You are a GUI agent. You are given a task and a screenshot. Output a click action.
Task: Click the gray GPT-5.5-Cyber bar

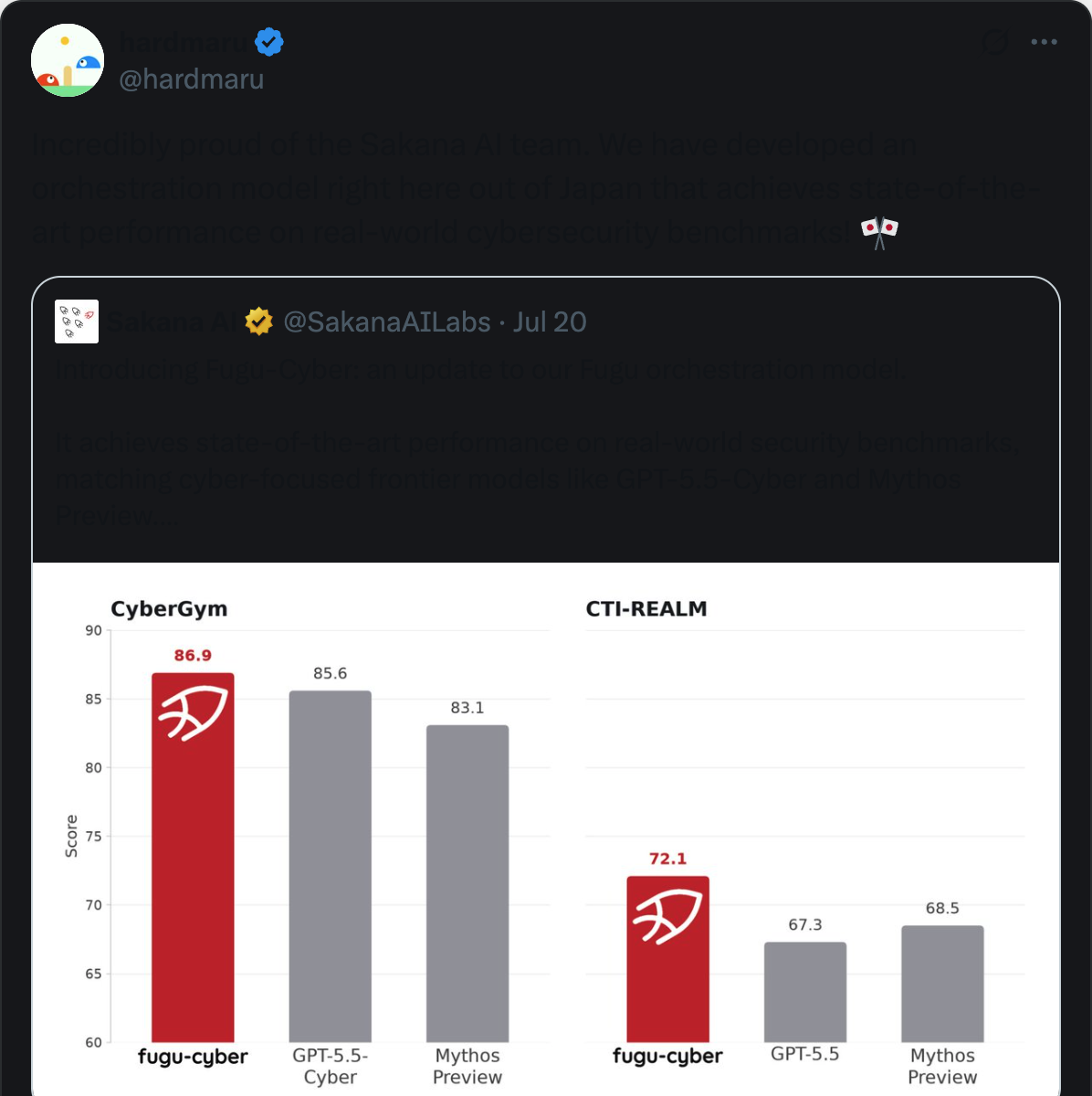tap(331, 867)
